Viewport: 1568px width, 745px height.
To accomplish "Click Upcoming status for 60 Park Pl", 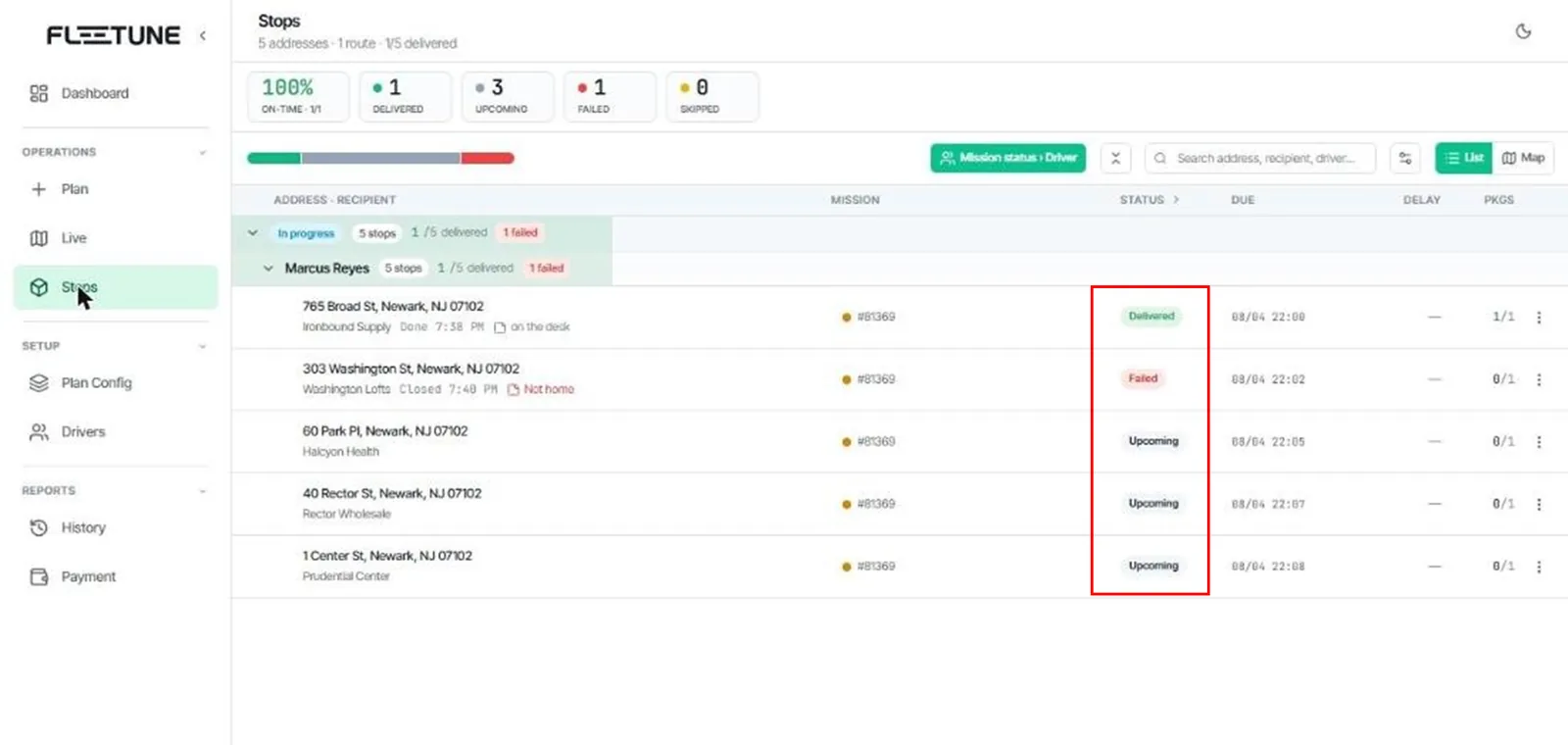I will [x=1153, y=441].
